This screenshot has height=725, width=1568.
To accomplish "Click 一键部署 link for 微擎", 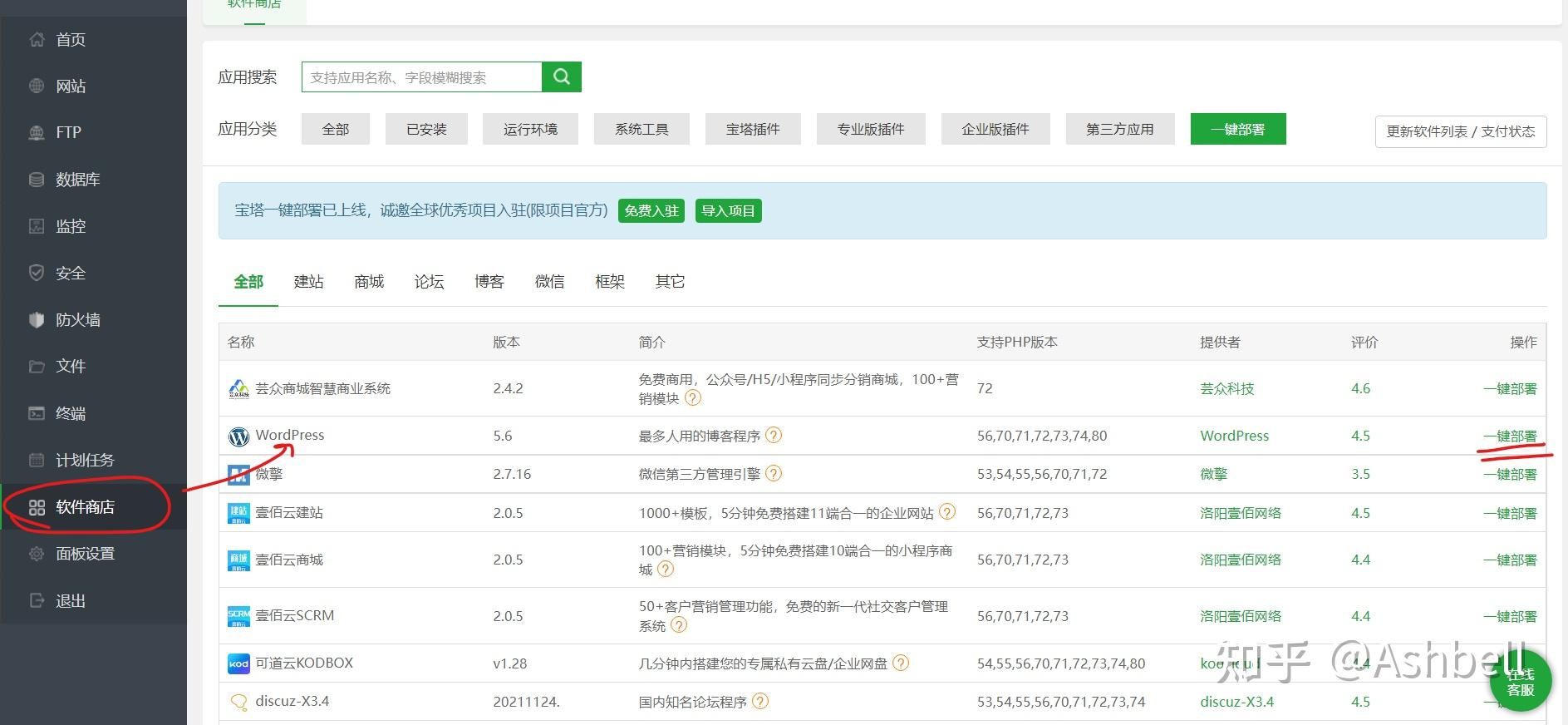I will coord(1510,474).
